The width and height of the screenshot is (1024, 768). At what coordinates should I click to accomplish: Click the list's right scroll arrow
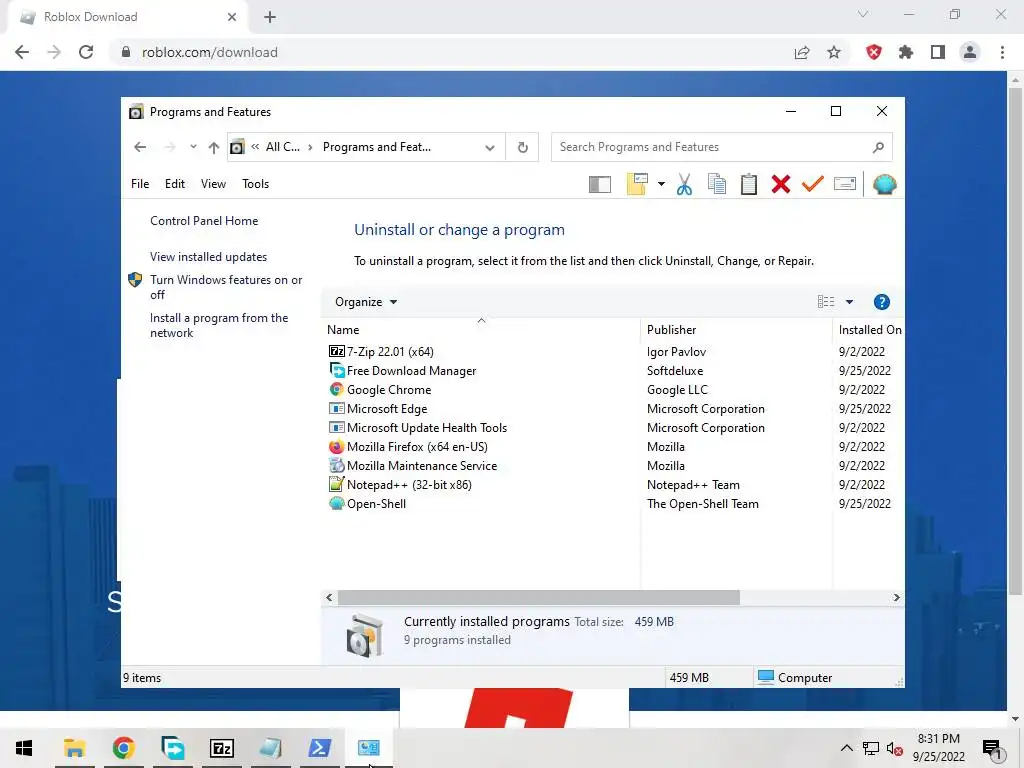click(896, 598)
